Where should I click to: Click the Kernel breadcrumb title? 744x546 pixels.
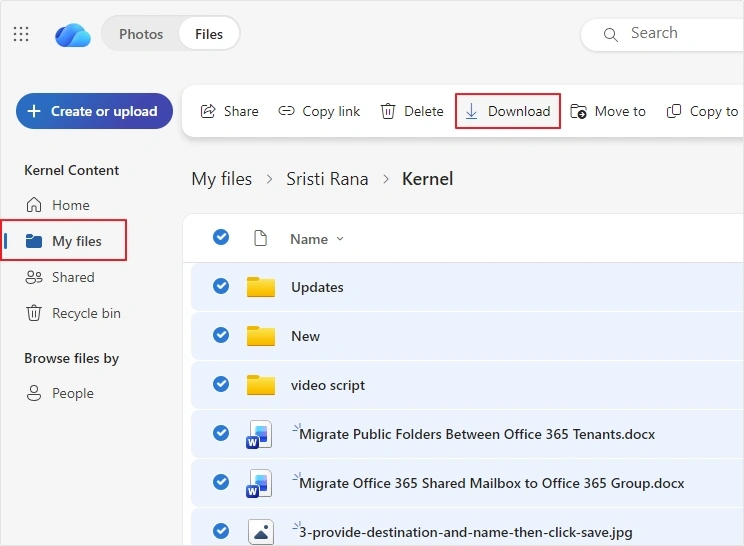click(x=428, y=179)
